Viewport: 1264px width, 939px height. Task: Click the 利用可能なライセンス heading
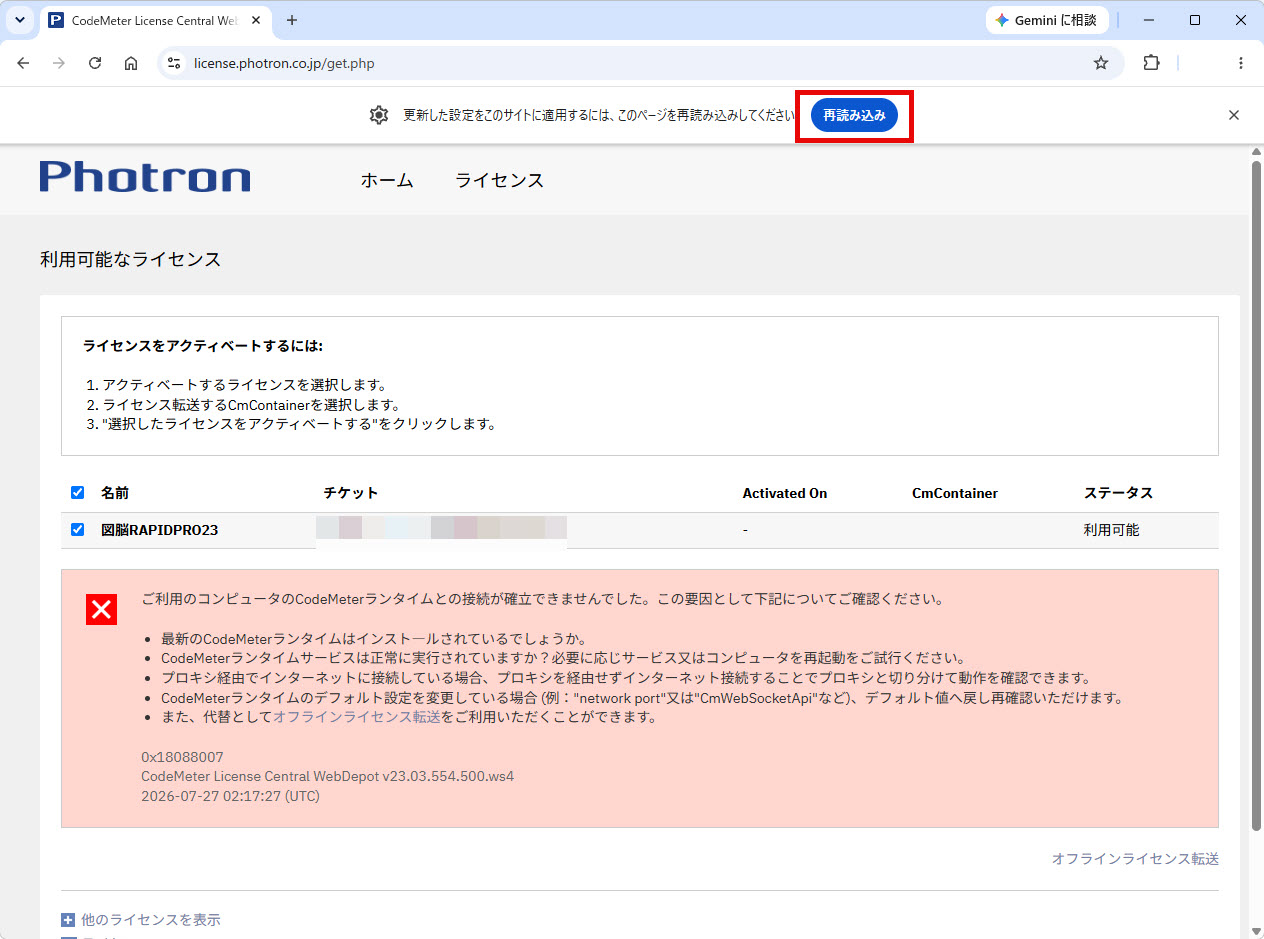pos(130,260)
